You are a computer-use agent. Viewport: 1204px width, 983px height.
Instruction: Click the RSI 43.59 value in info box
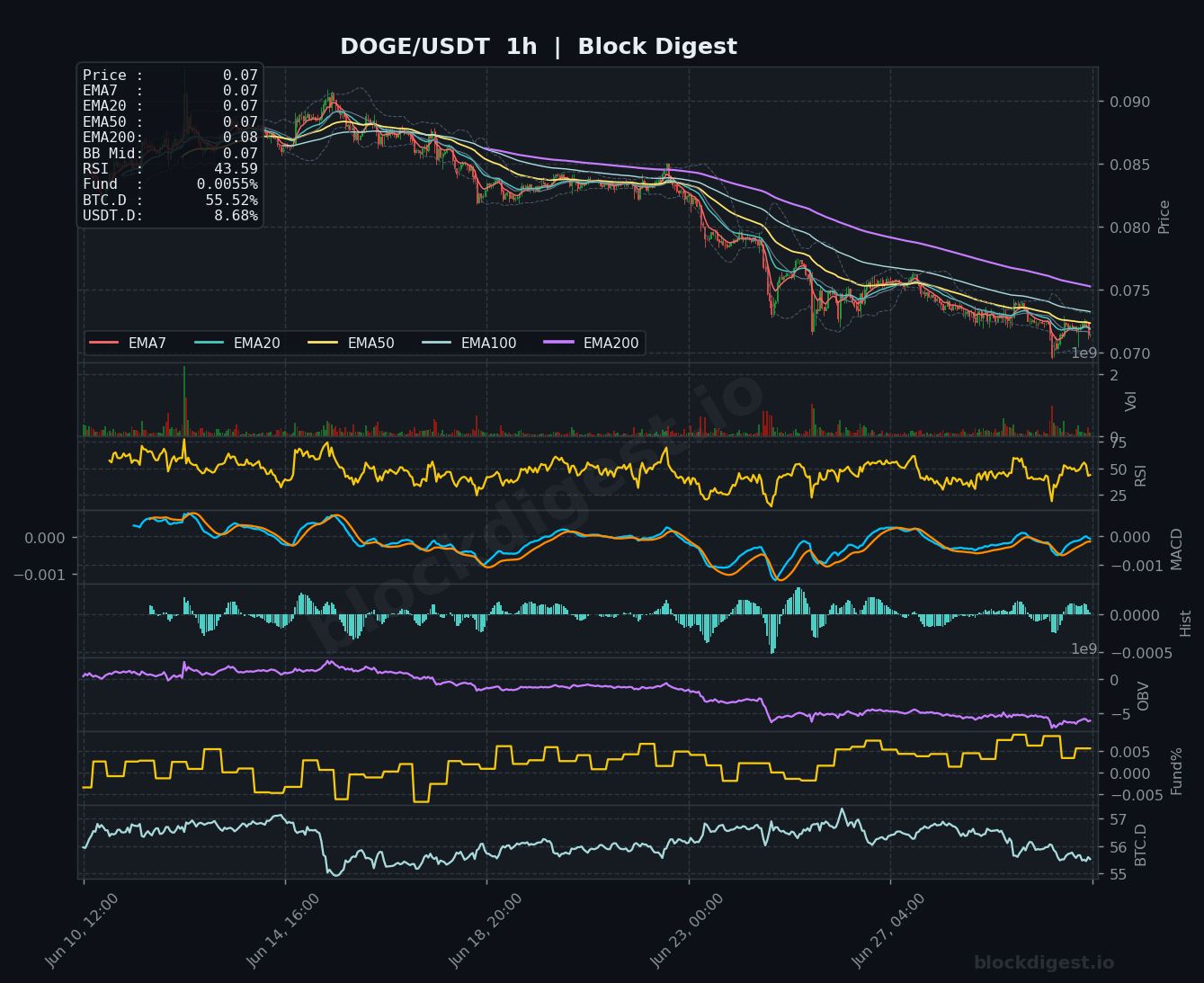[x=236, y=169]
